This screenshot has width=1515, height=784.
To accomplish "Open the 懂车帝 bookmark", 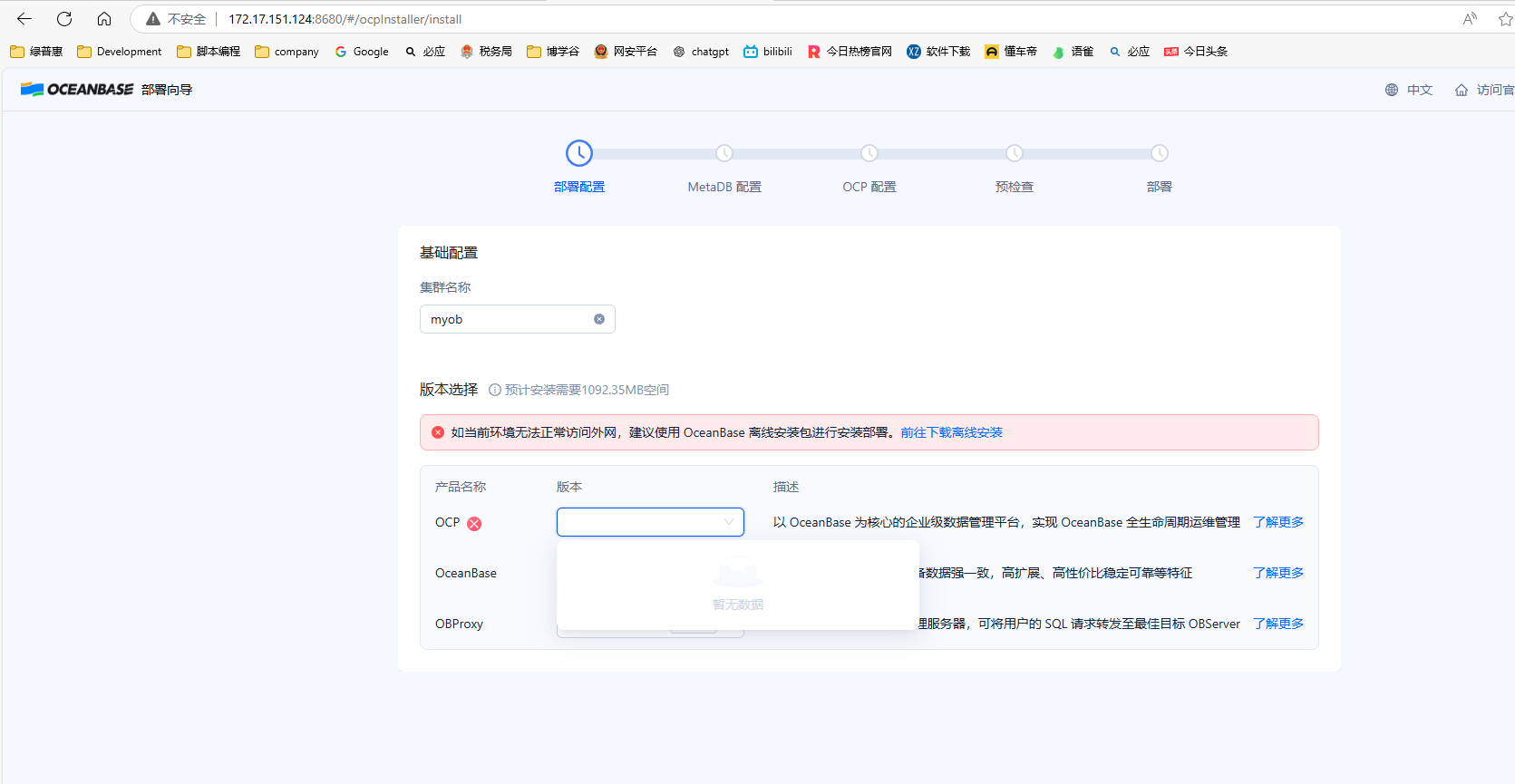I will (x=1011, y=52).
